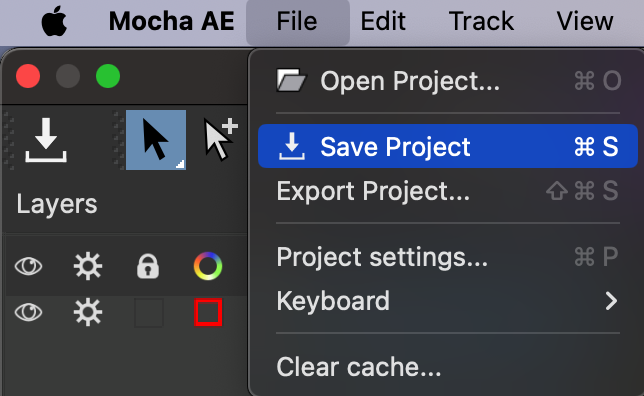Open the layer's red color swatch
The height and width of the screenshot is (396, 644).
click(x=208, y=313)
